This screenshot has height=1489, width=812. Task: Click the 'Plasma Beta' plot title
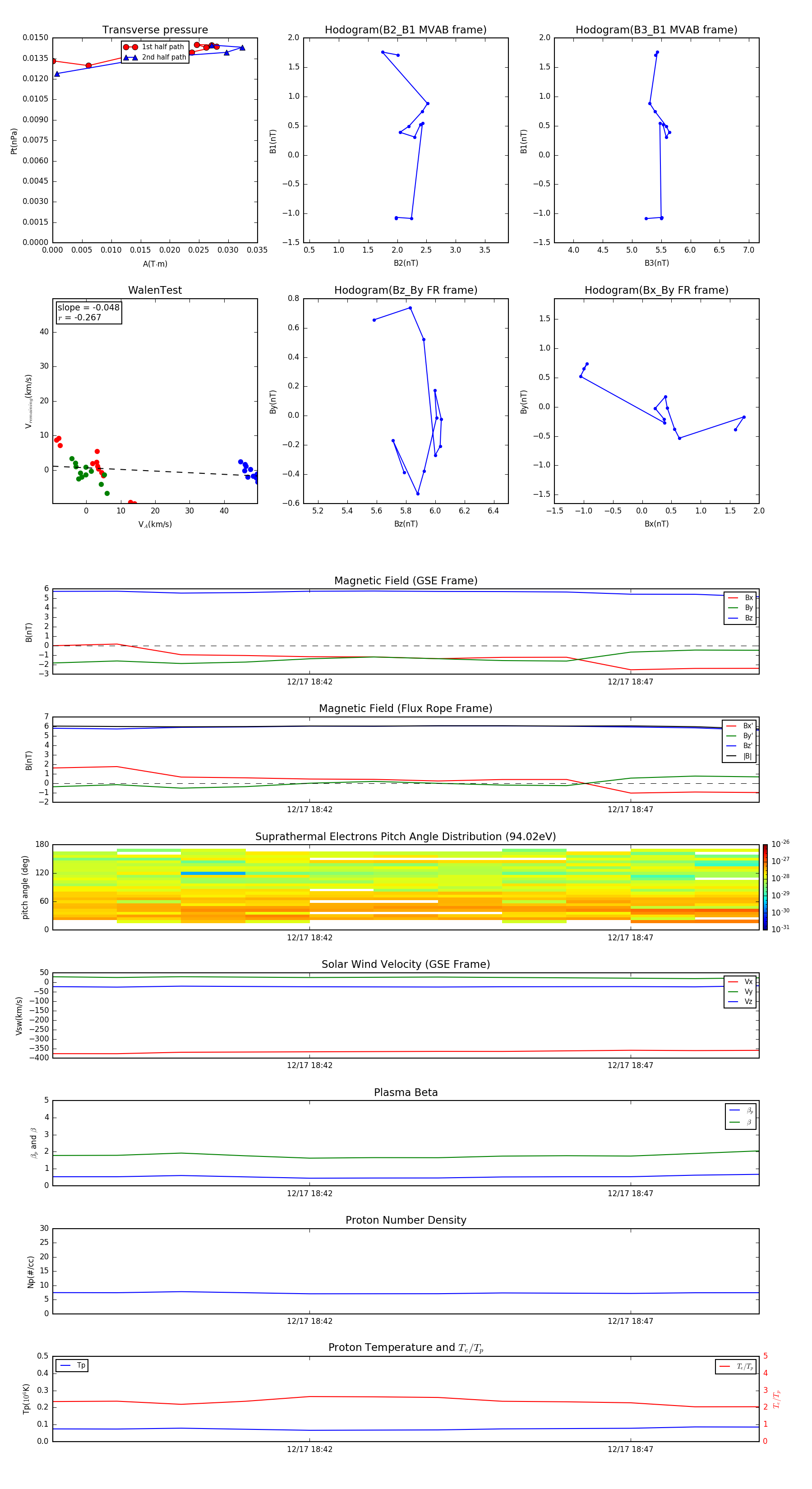(406, 1092)
